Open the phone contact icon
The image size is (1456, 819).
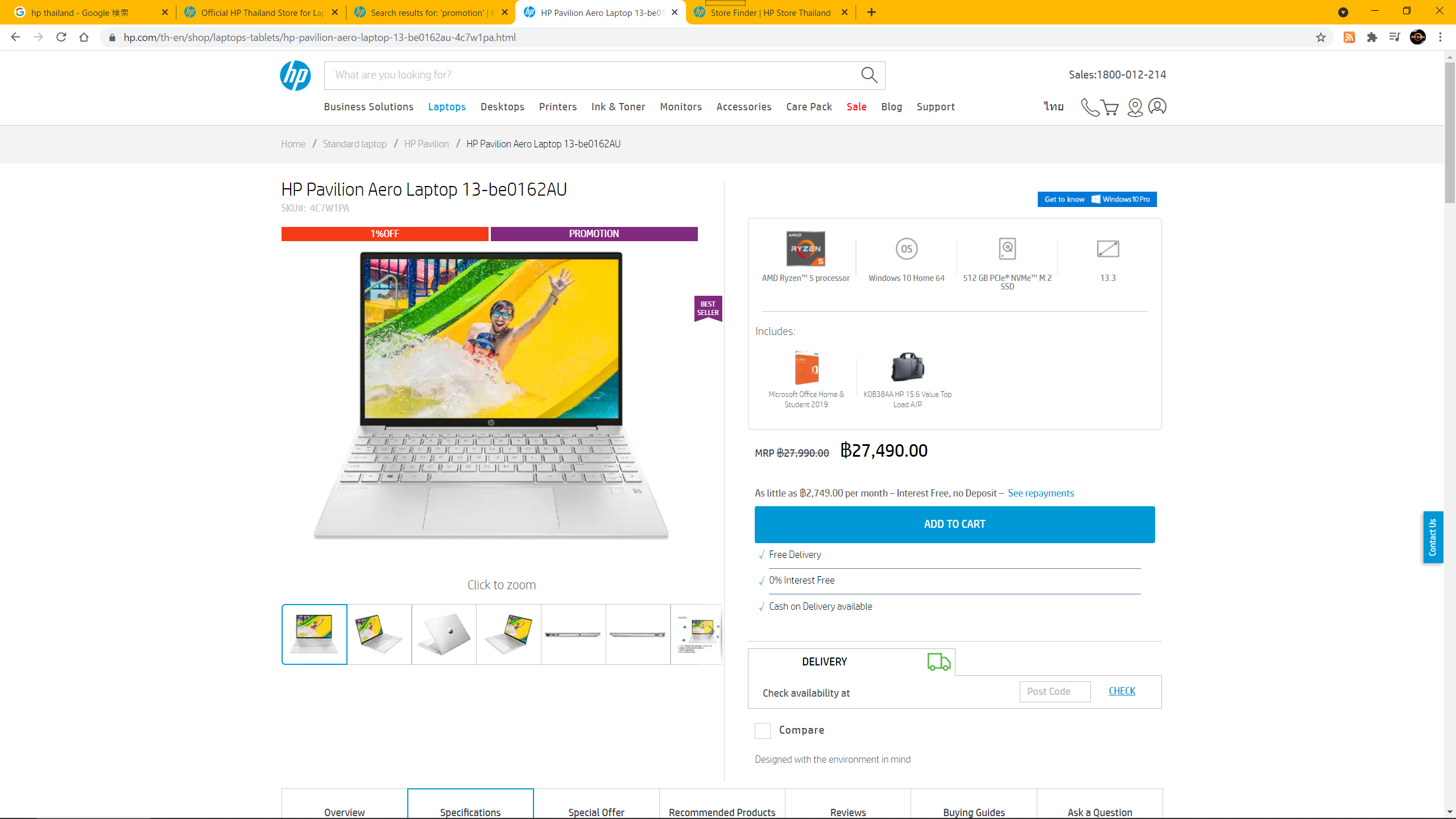point(1089,107)
